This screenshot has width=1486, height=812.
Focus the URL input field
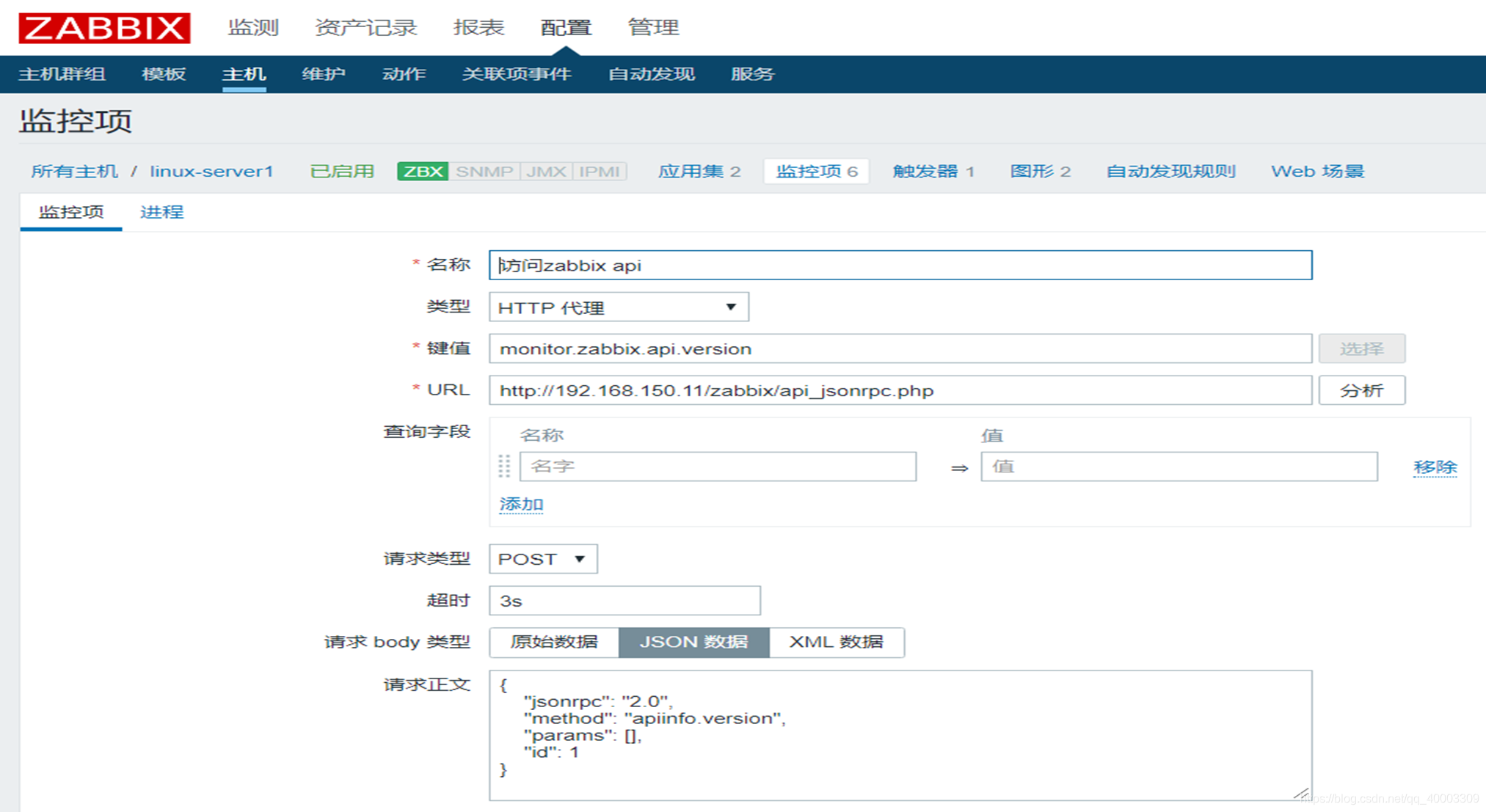point(900,390)
